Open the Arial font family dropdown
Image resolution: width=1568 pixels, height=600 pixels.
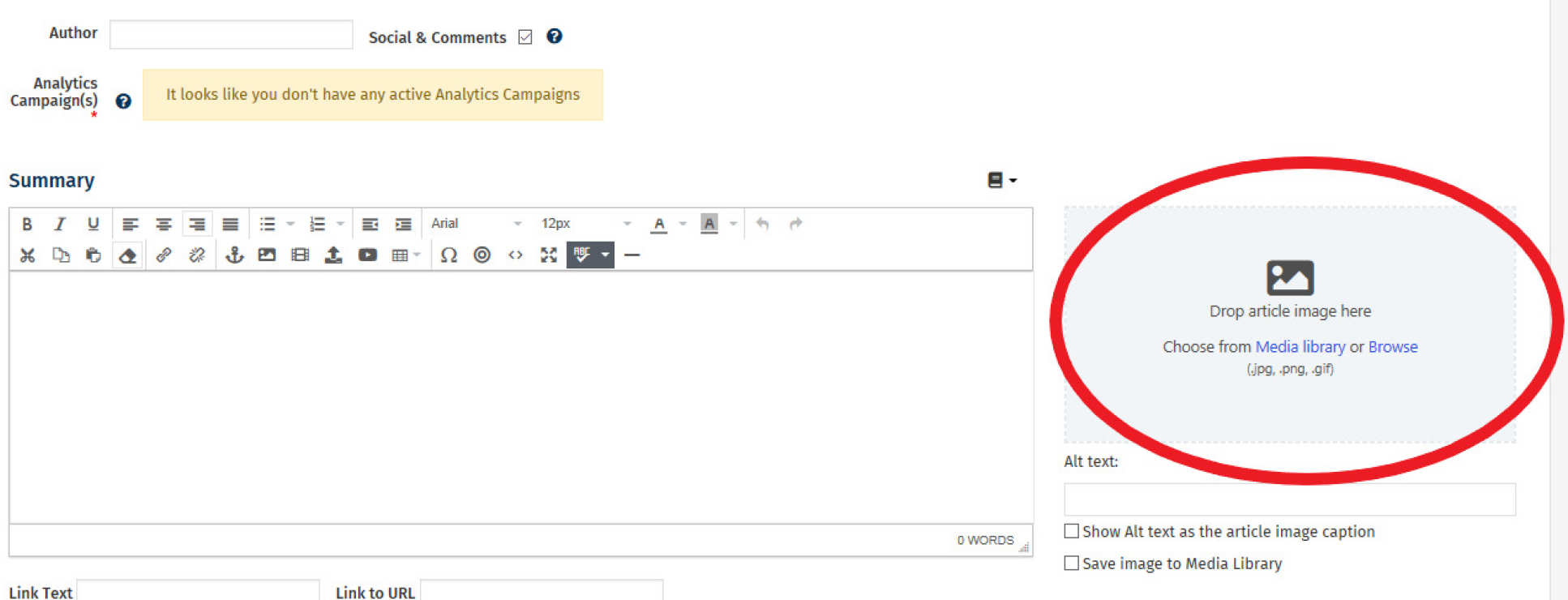coord(476,224)
